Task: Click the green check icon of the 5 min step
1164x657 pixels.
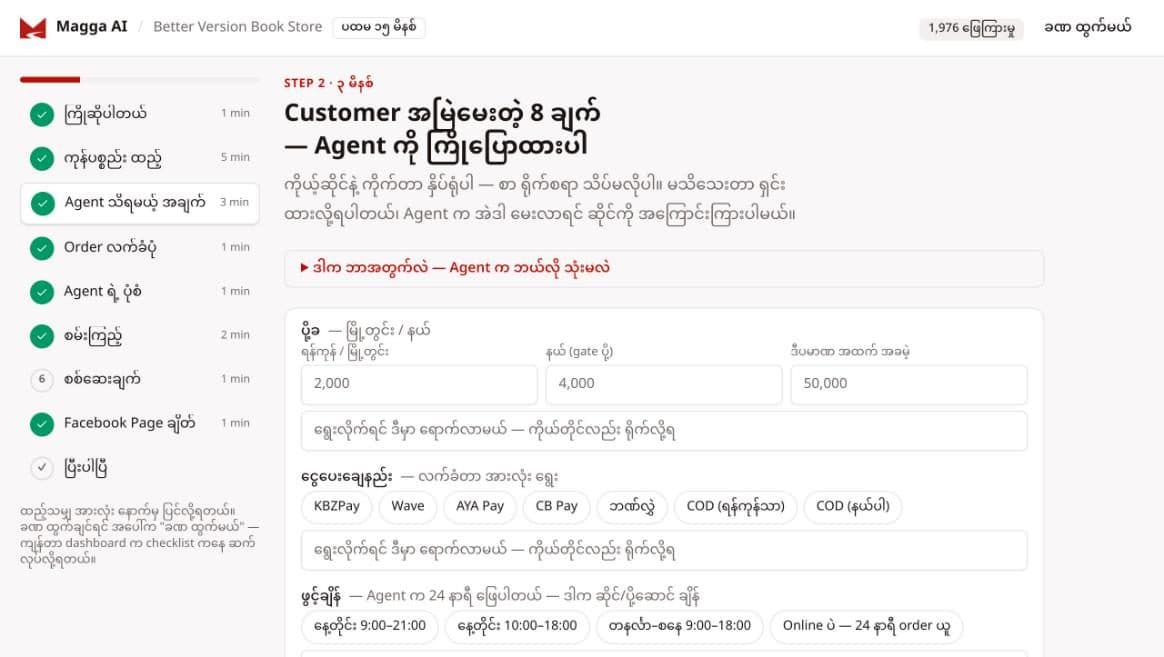Action: [42, 158]
